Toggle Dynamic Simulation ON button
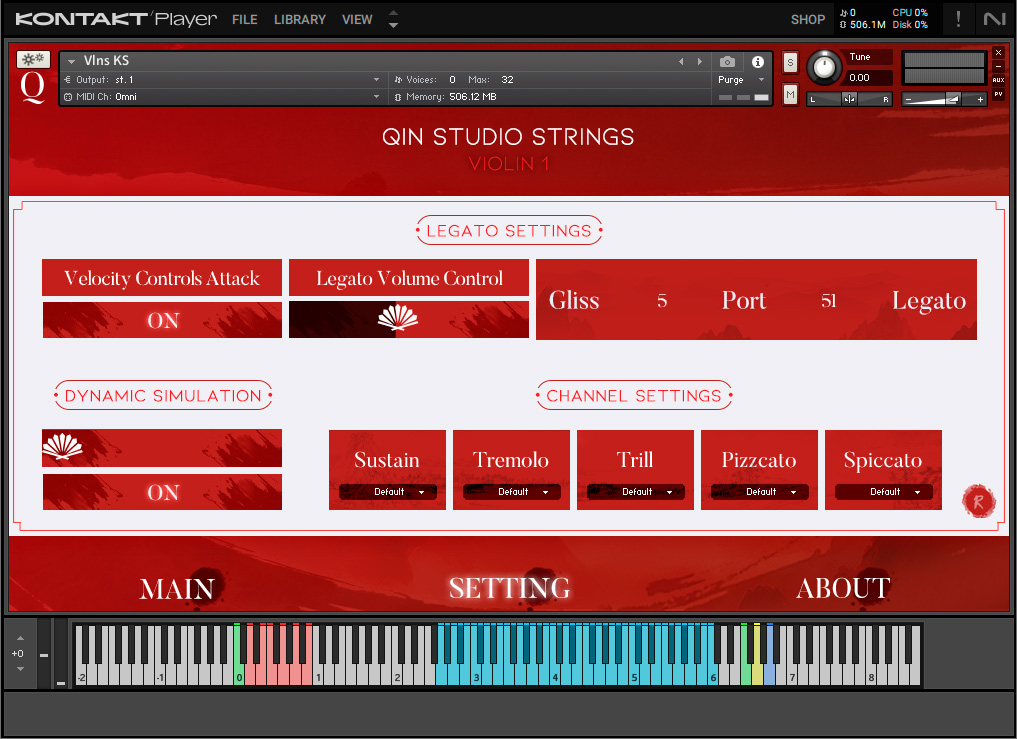The height and width of the screenshot is (739, 1017). click(162, 492)
